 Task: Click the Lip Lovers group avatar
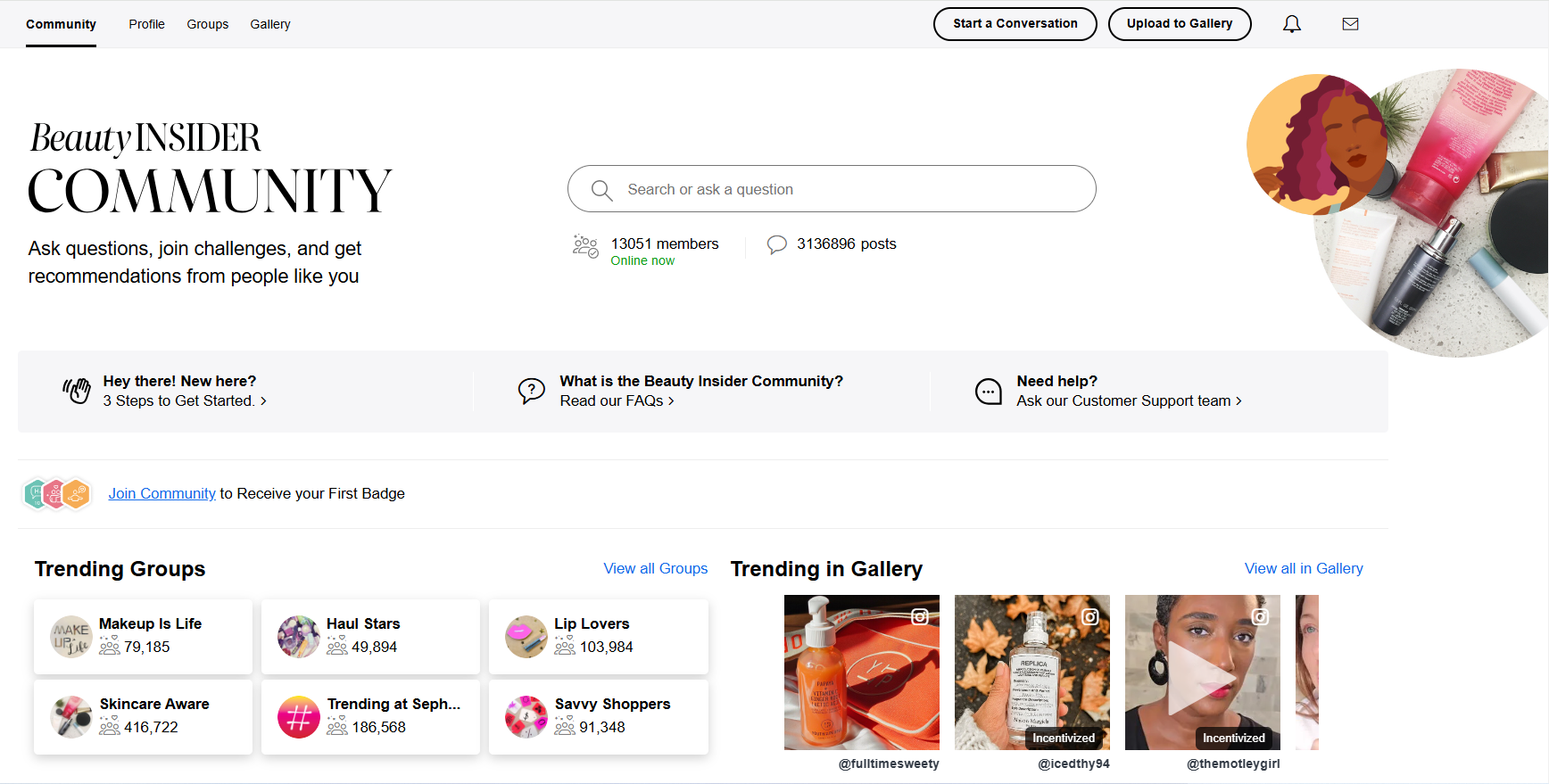point(526,637)
